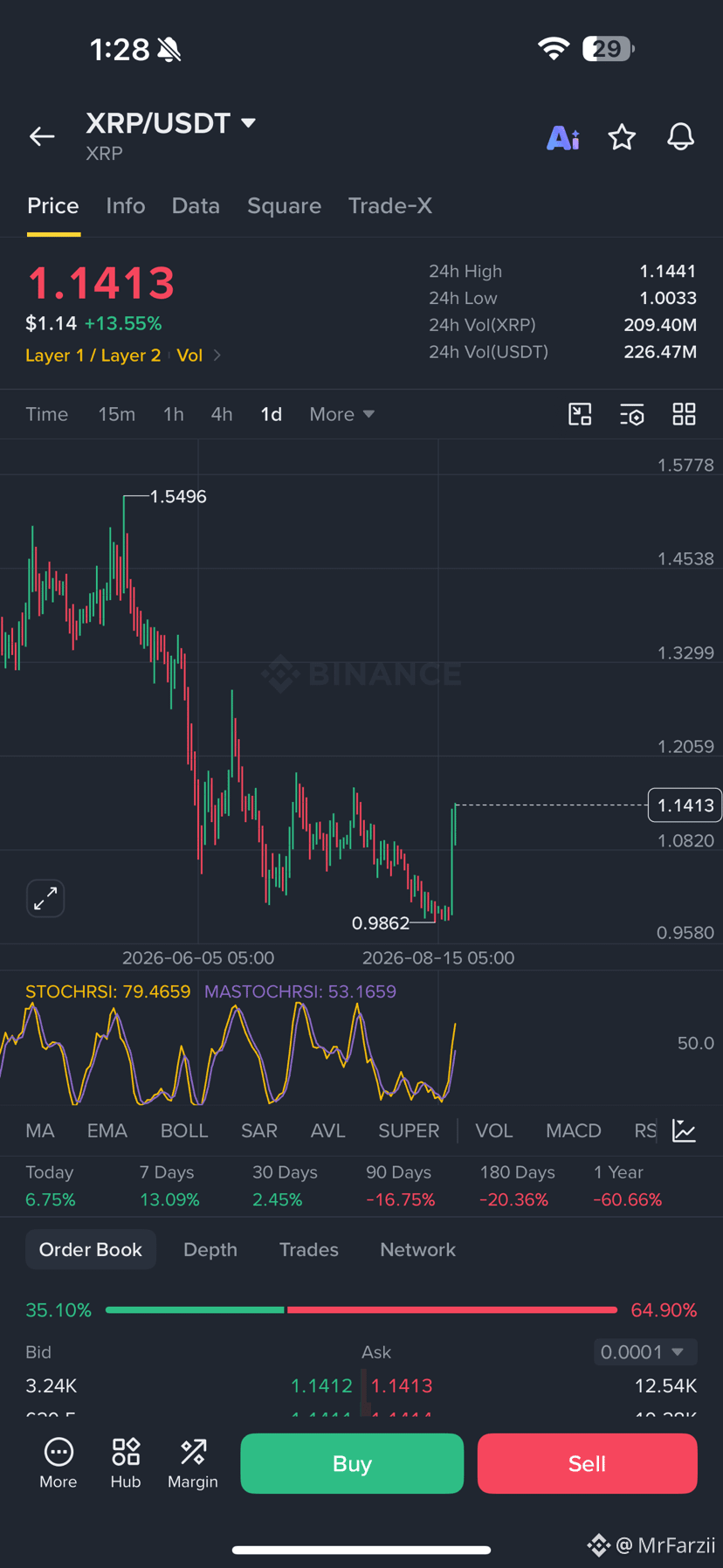Toggle the MA indicator
Viewport: 723px width, 1568px height.
40,1130
